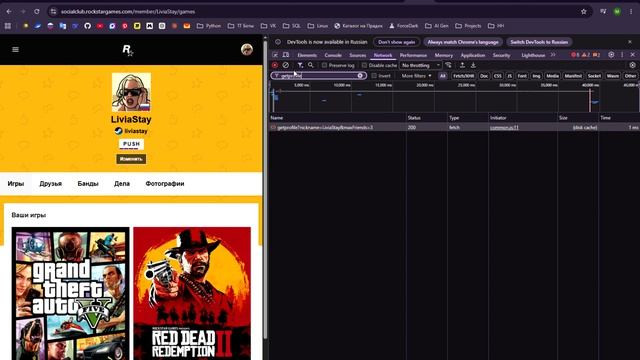640x360 pixels.
Task: Open the GitHub bookmark icon
Action: click(x=87, y=26)
